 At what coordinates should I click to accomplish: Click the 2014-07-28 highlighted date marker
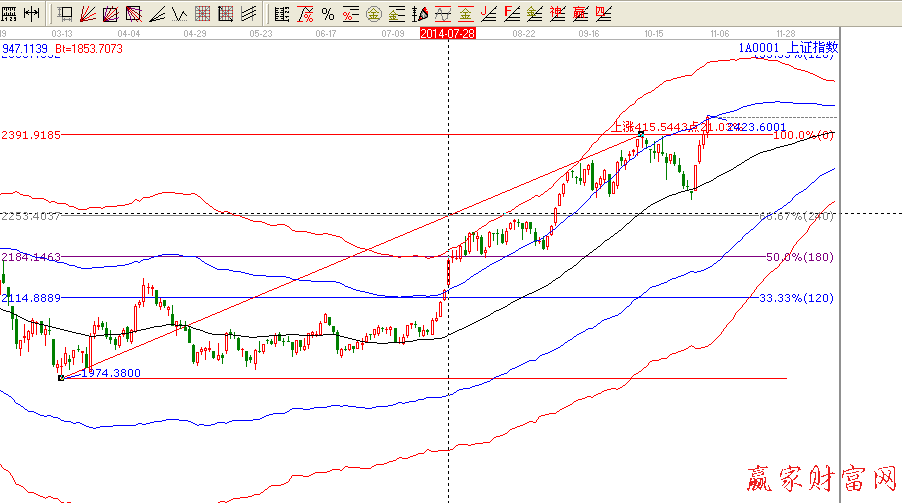(447, 33)
